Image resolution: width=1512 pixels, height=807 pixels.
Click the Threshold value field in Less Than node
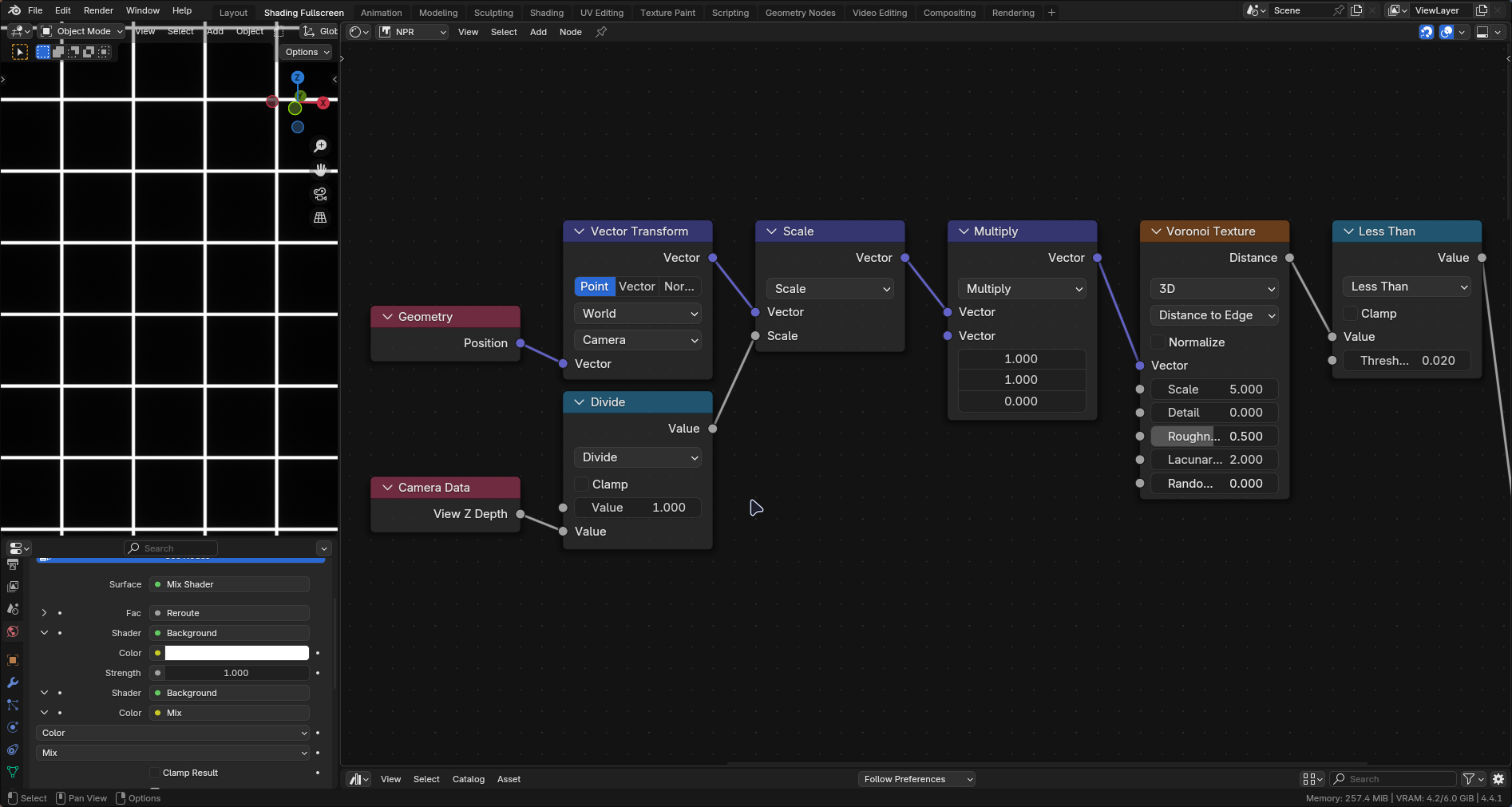point(1407,361)
